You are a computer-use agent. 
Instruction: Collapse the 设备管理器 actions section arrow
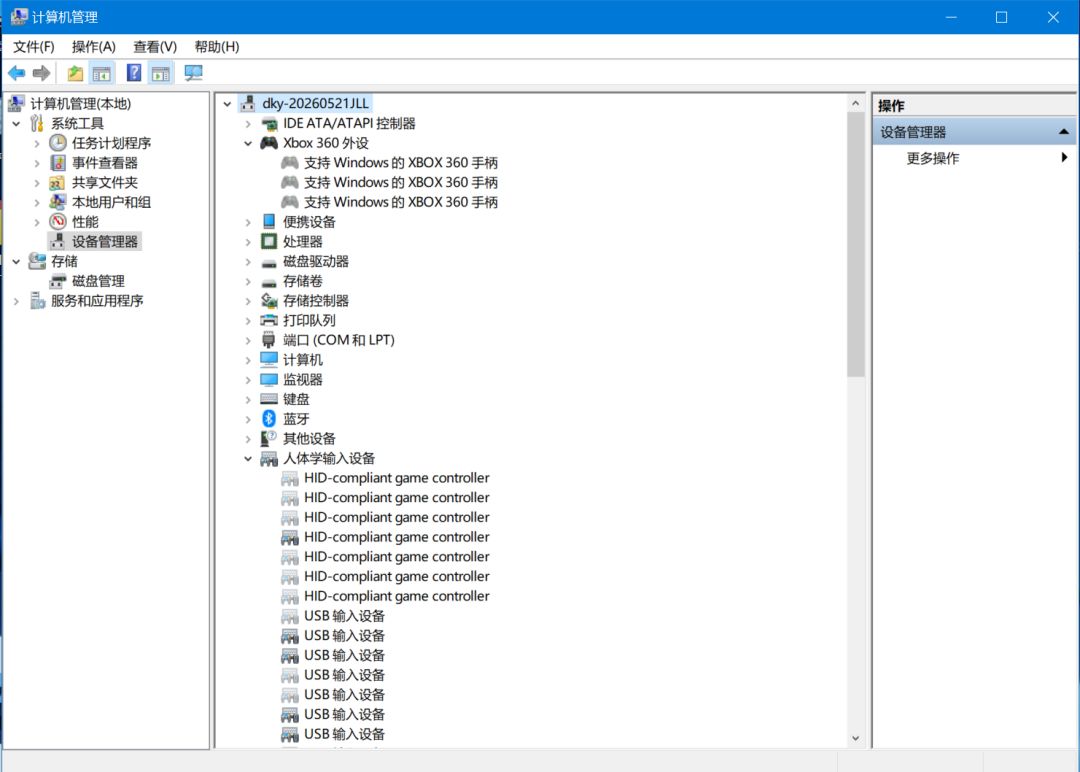pyautogui.click(x=1063, y=132)
